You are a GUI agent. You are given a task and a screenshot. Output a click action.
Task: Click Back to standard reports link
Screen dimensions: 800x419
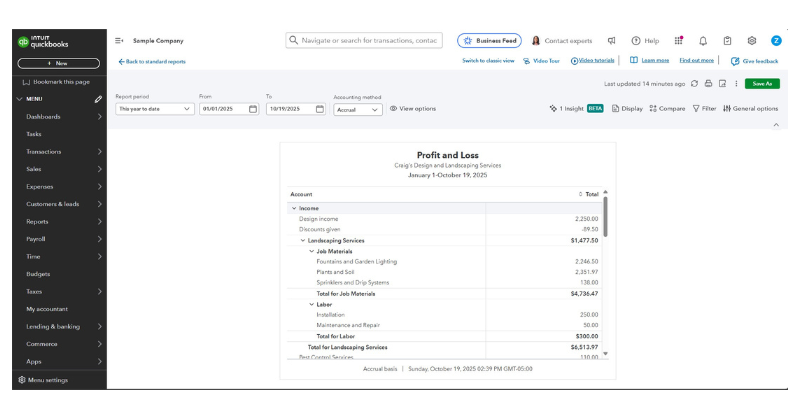[152, 61]
